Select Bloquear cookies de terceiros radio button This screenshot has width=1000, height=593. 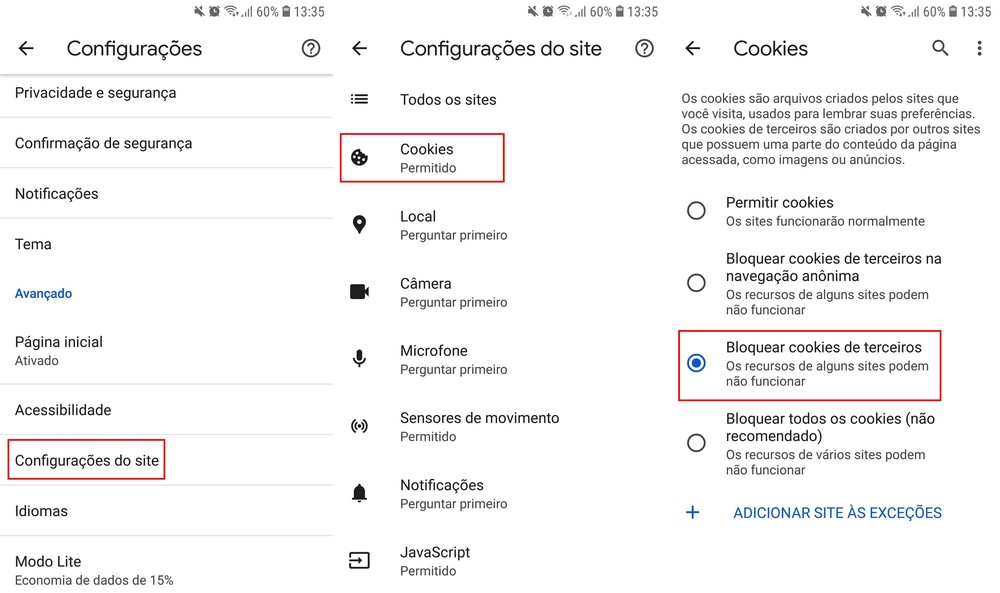[x=696, y=363]
